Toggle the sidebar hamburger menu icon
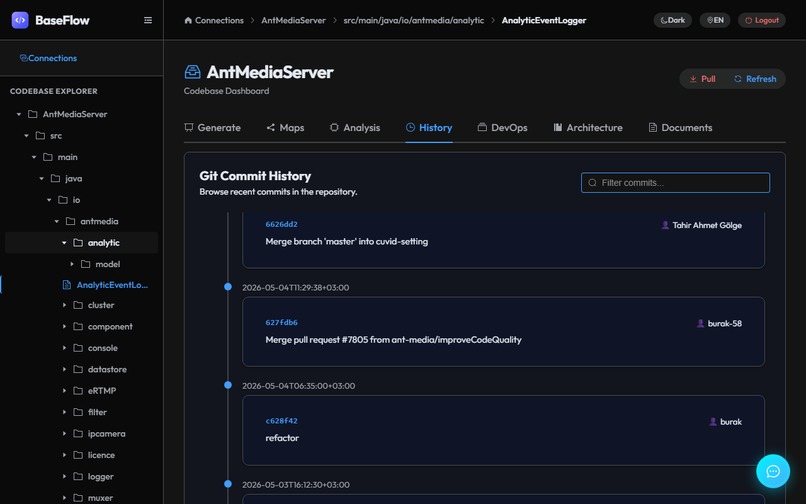 [148, 20]
